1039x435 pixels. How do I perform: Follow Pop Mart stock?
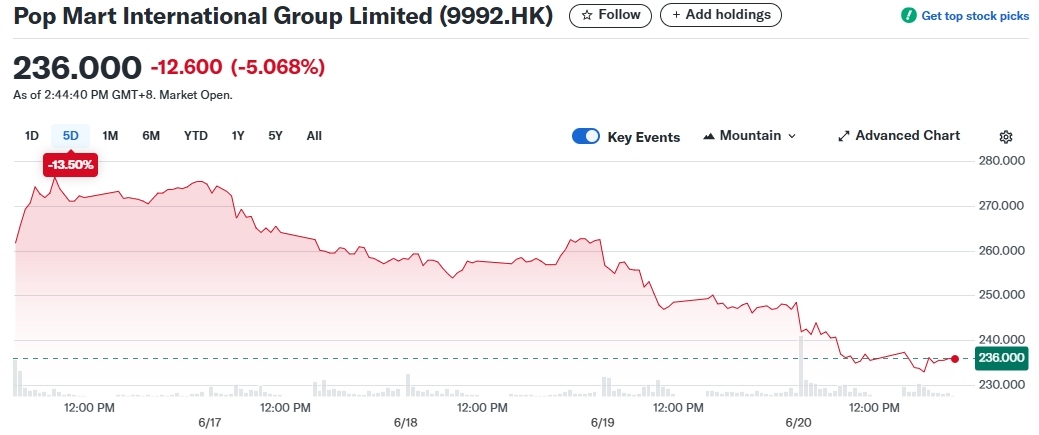610,15
